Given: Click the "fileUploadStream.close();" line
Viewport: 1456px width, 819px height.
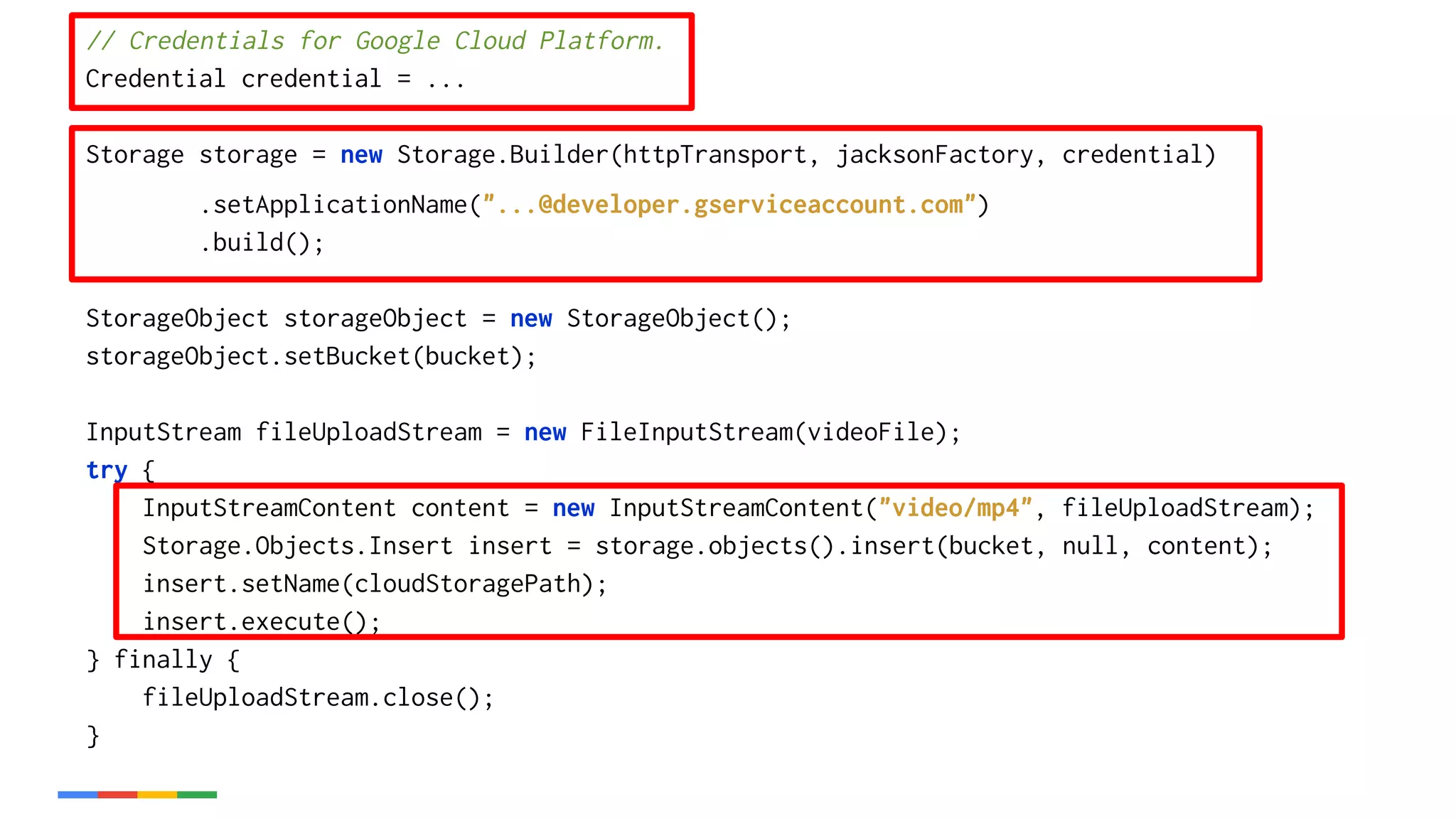Looking at the screenshot, I should [x=318, y=697].
